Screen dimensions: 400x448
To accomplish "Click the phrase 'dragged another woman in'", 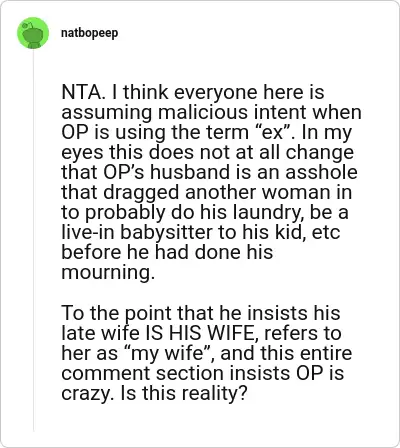I will point(227,193).
